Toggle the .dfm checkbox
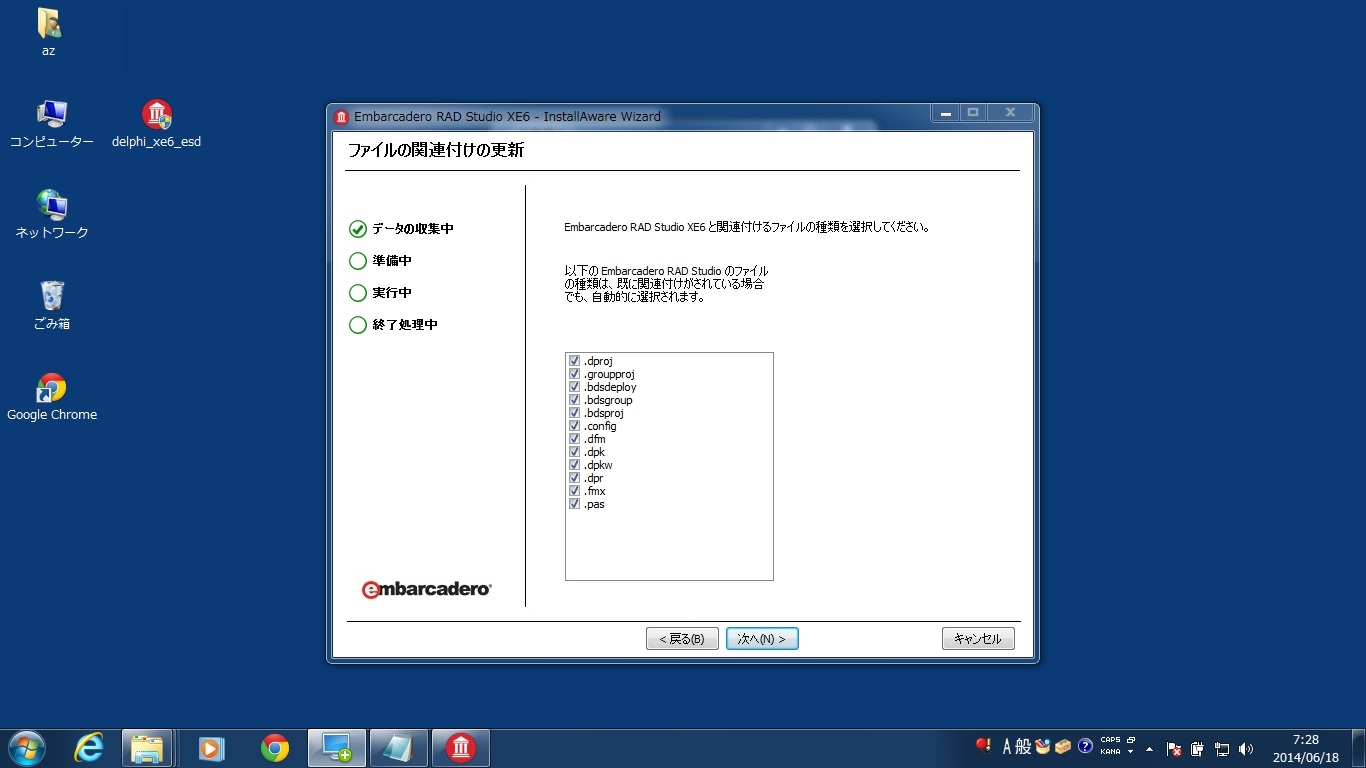The width and height of the screenshot is (1366, 768). click(x=575, y=439)
